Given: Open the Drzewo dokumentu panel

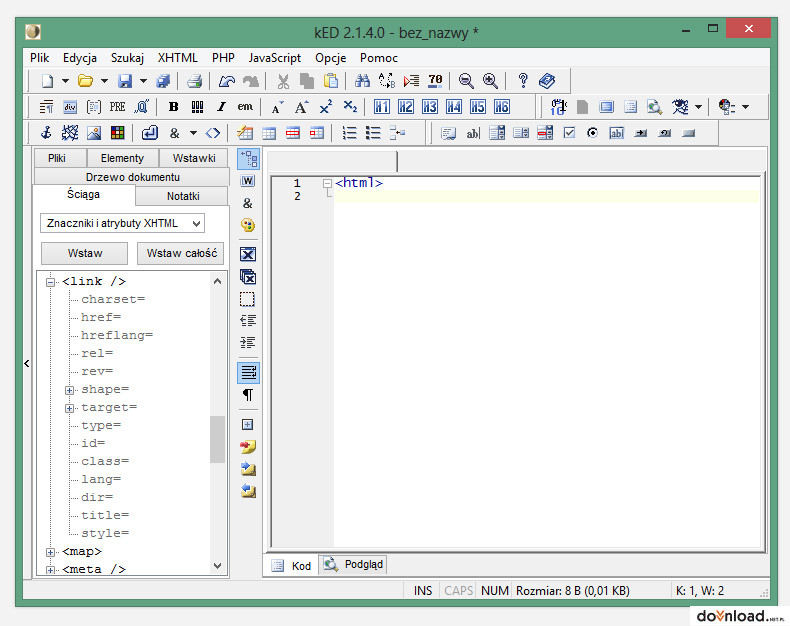Looking at the screenshot, I should pos(132,177).
